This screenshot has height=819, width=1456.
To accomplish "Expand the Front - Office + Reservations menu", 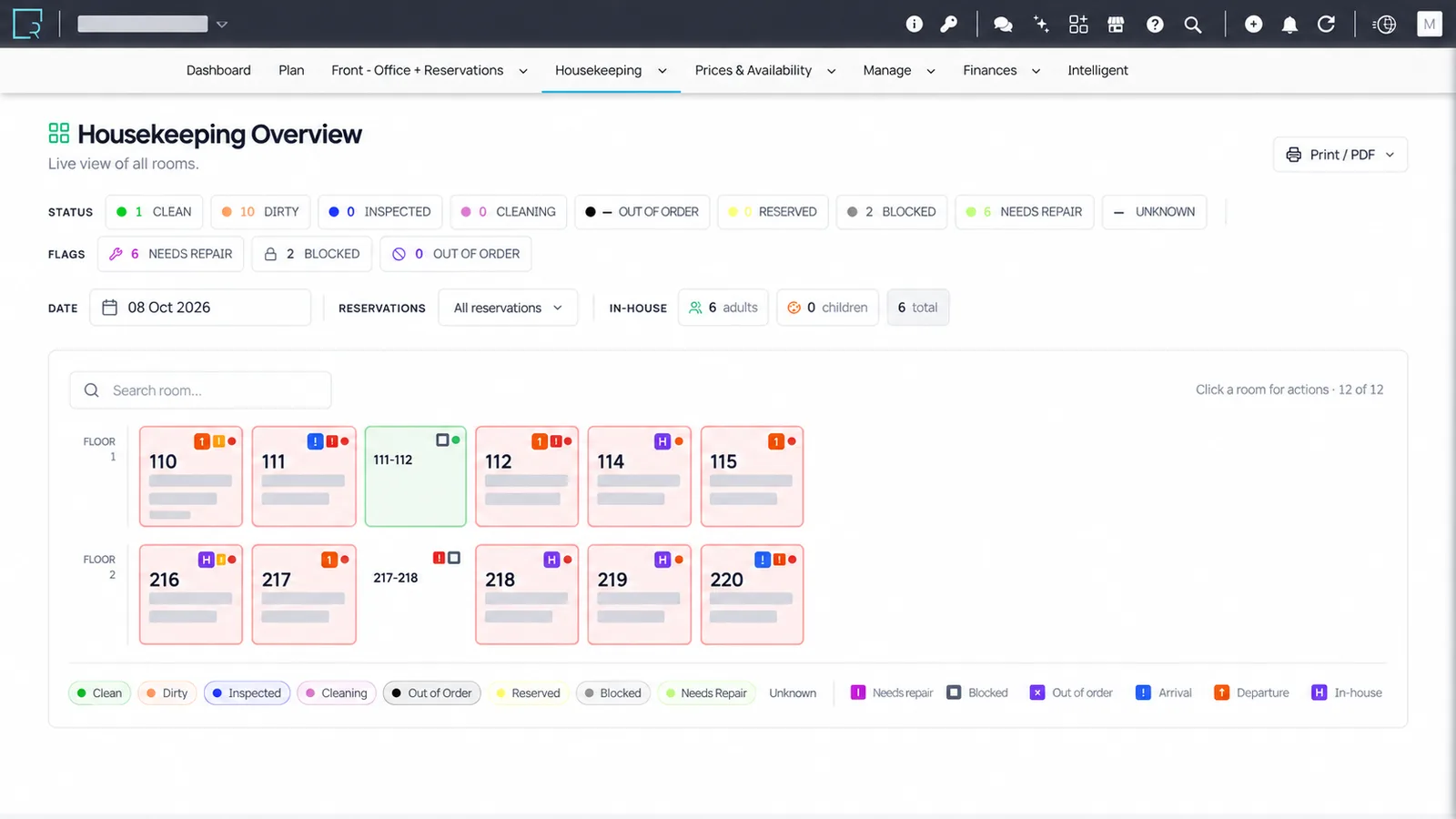I will pyautogui.click(x=430, y=70).
